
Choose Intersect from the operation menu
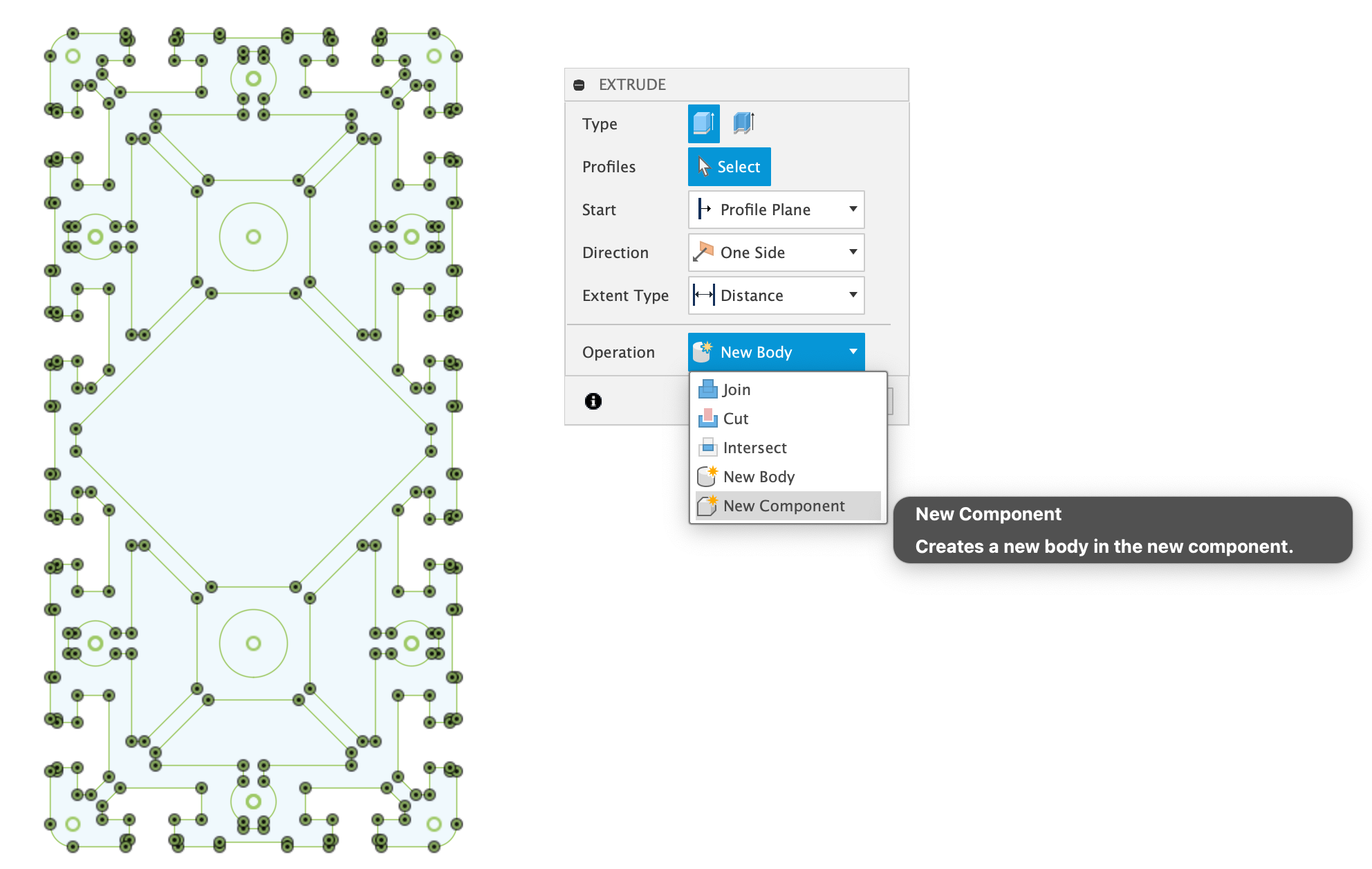pyautogui.click(x=754, y=448)
